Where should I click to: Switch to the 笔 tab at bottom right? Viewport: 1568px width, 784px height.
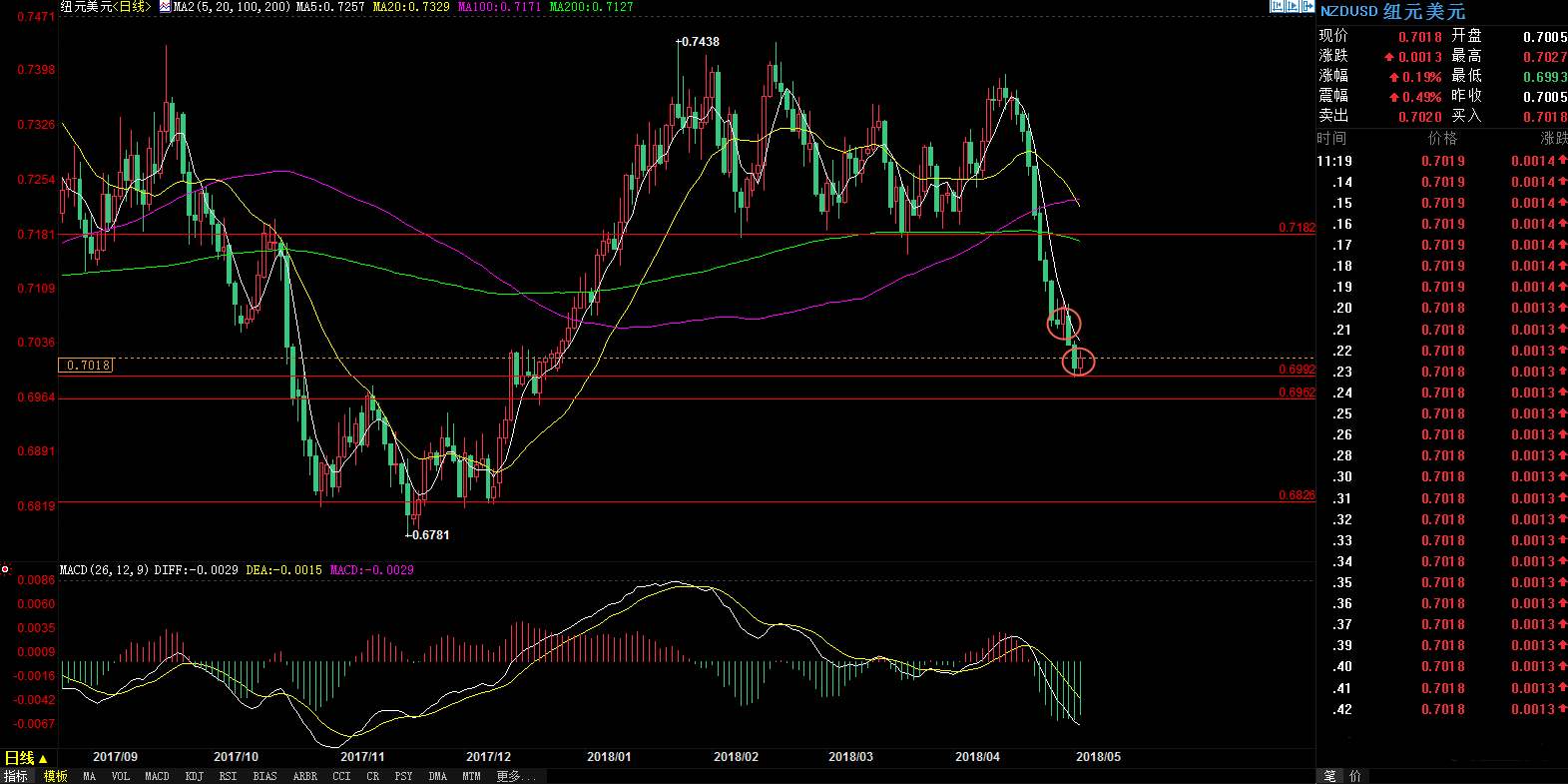[x=1330, y=776]
